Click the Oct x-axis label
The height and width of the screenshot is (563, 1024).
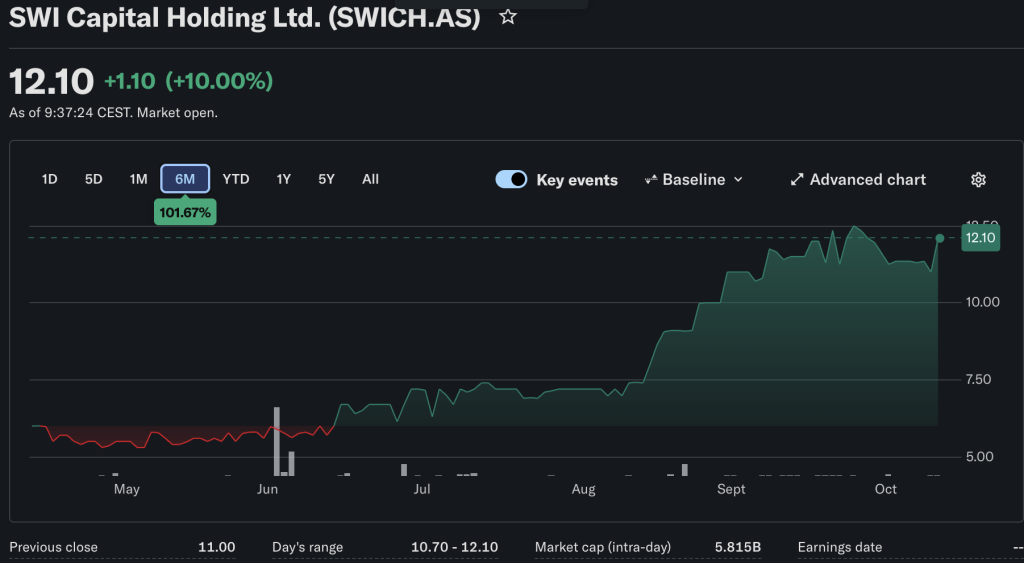(886, 489)
